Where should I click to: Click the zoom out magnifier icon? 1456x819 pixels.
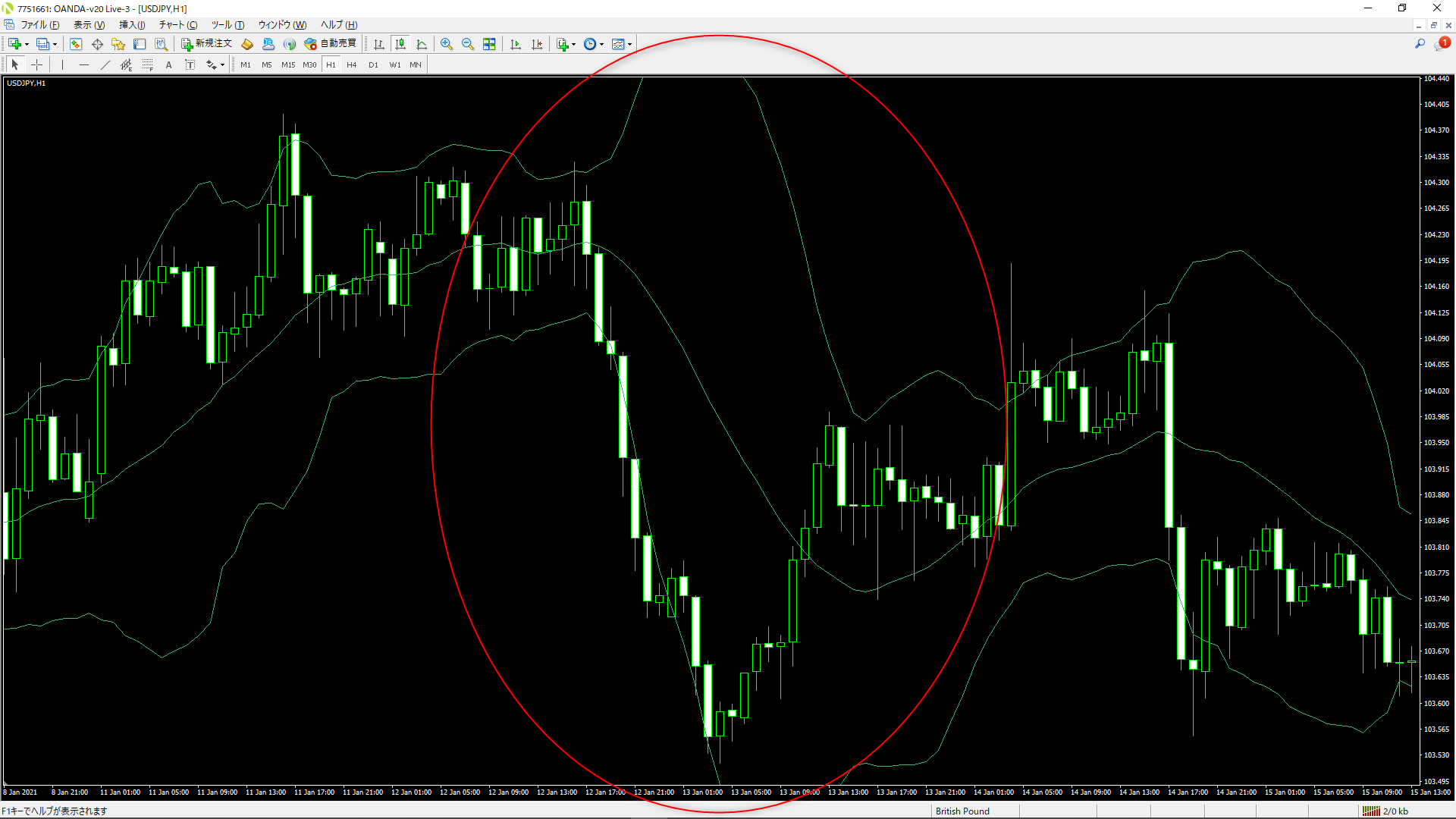pos(467,43)
